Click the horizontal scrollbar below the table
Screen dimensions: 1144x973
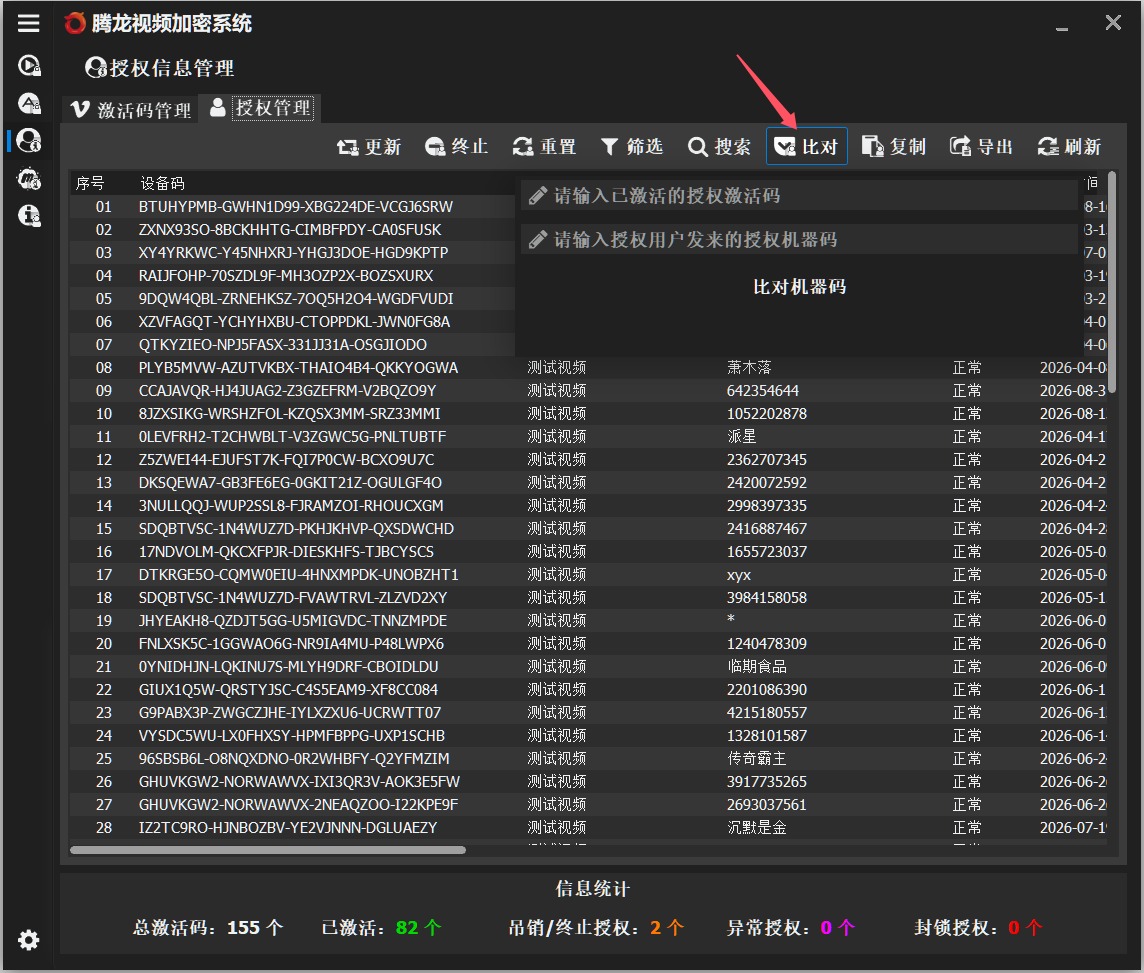click(268, 850)
